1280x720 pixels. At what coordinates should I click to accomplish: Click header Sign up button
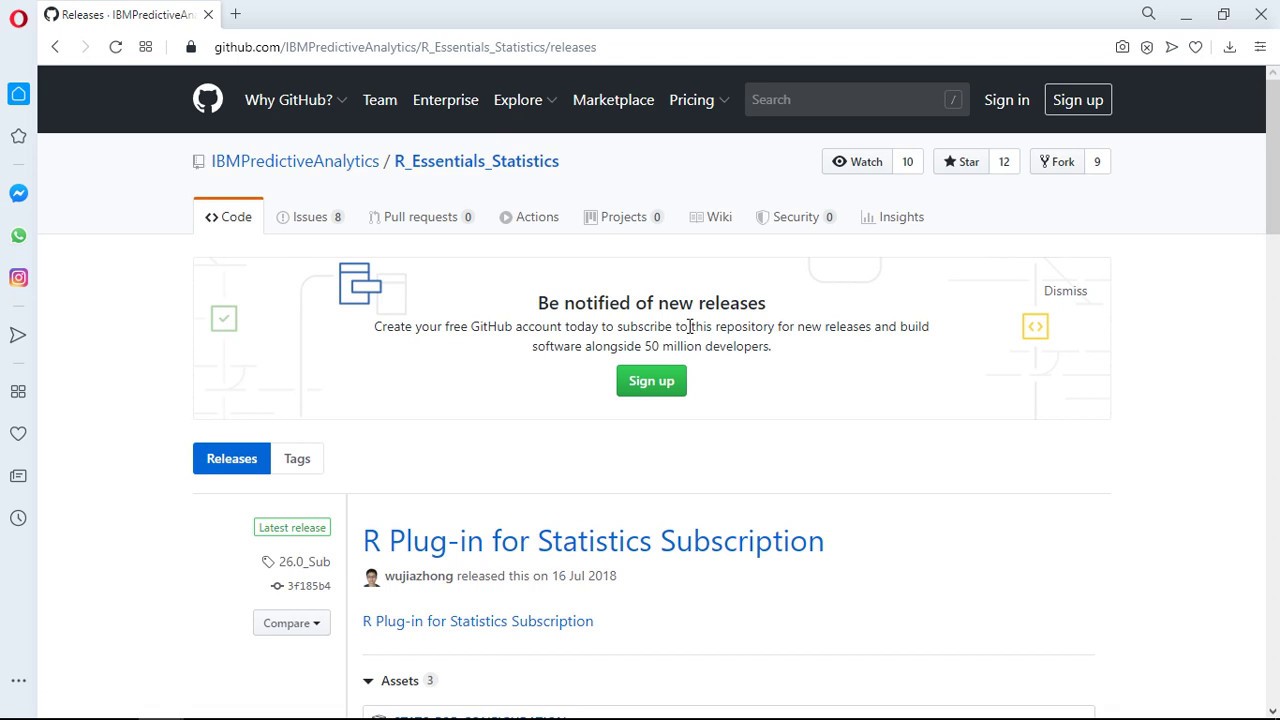click(x=1078, y=100)
